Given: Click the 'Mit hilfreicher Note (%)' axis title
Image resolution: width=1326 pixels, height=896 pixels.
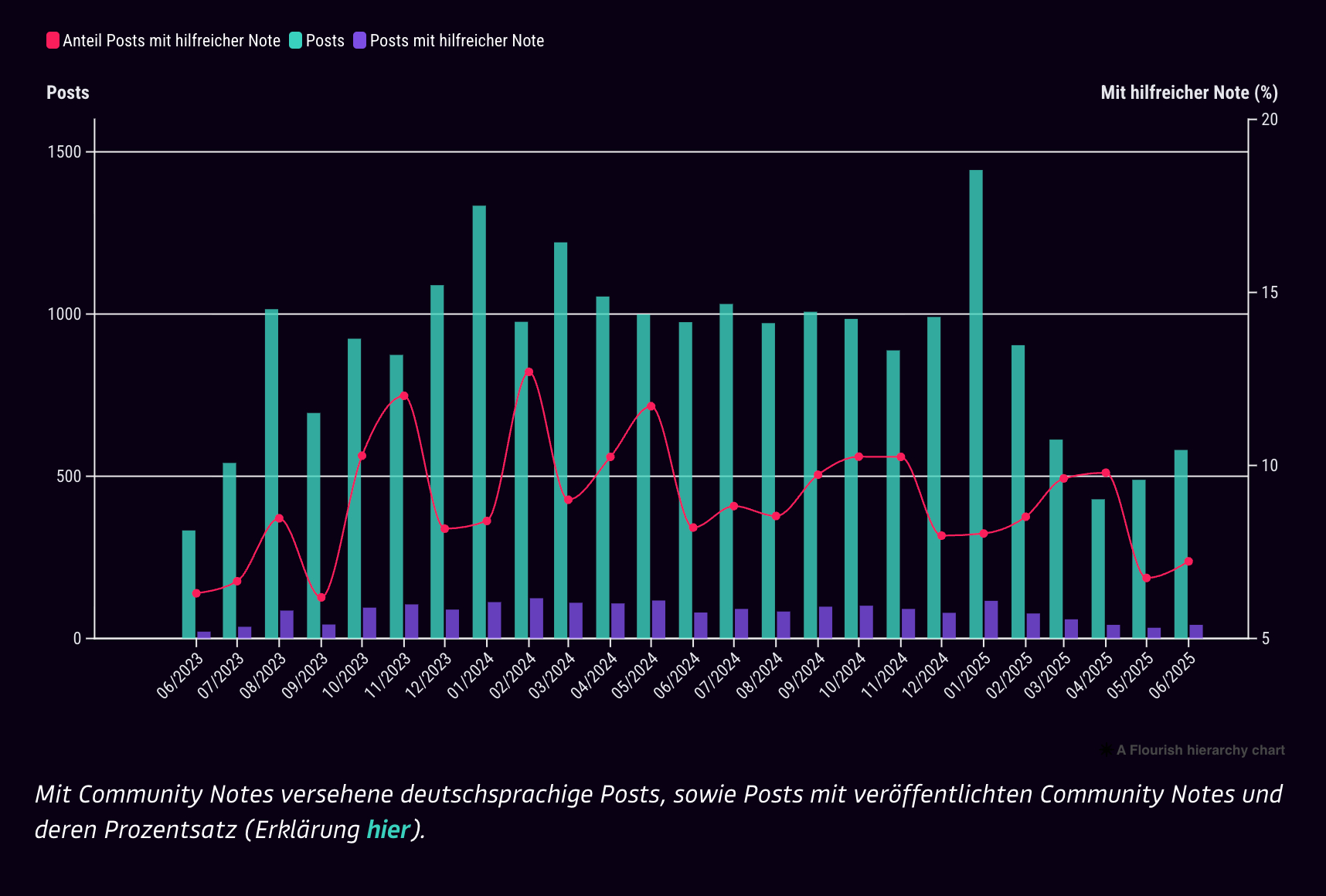Looking at the screenshot, I should pyautogui.click(x=1188, y=93).
